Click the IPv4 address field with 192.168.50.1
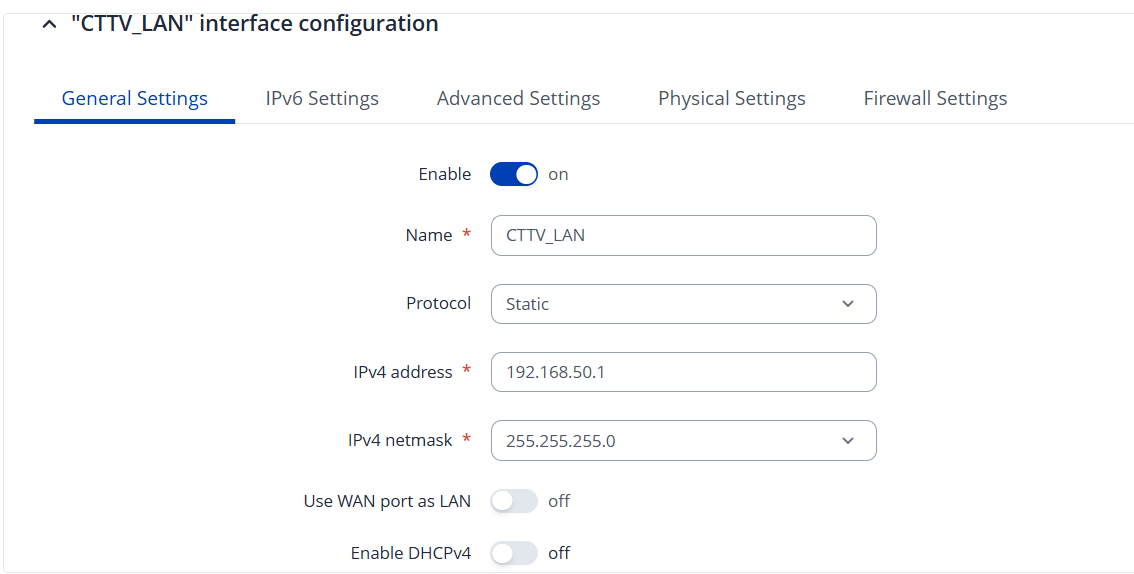This screenshot has width=1134, height=574. (x=683, y=372)
